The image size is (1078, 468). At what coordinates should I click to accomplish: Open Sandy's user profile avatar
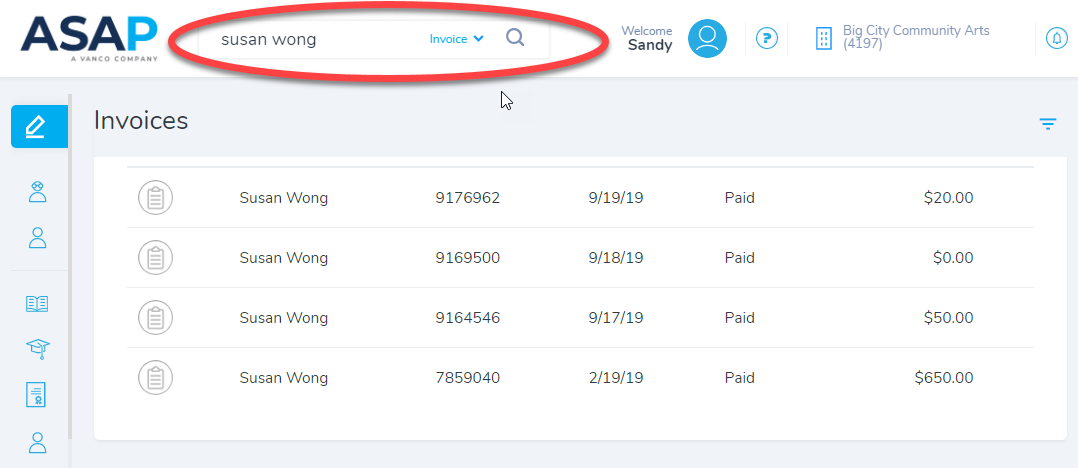click(x=707, y=39)
